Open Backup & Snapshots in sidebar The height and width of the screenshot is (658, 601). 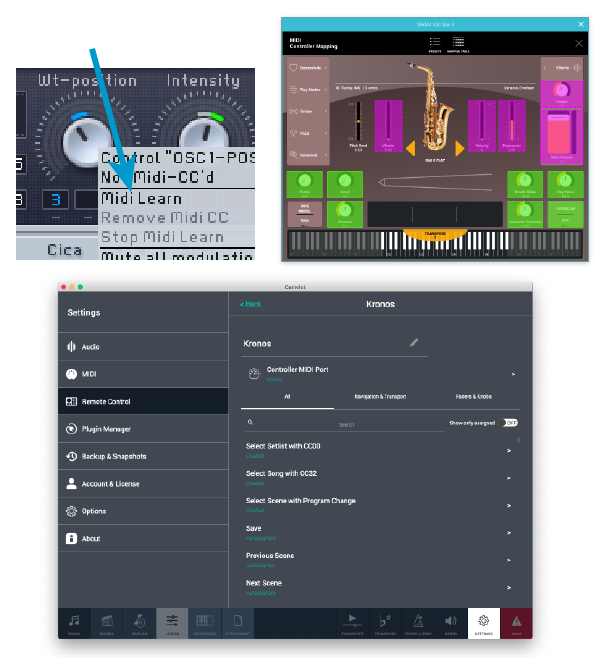click(143, 456)
